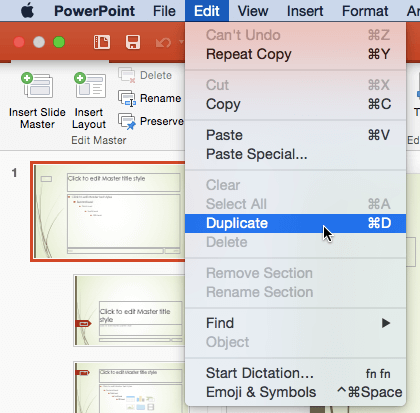Click the Undo arrow icon

(163, 42)
